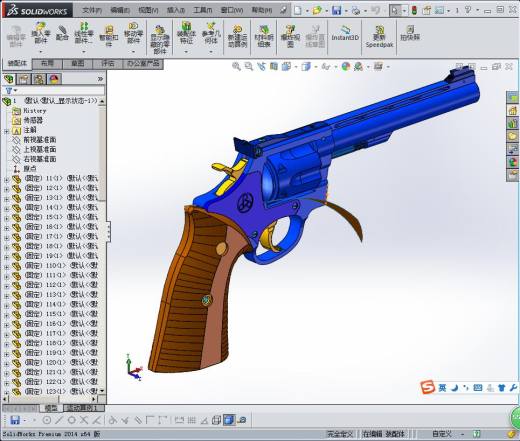Image resolution: width=520 pixels, height=441 pixels.
Task: Open dropdown arrow under Reference Geometry (参考几何体)
Action: click(211, 52)
